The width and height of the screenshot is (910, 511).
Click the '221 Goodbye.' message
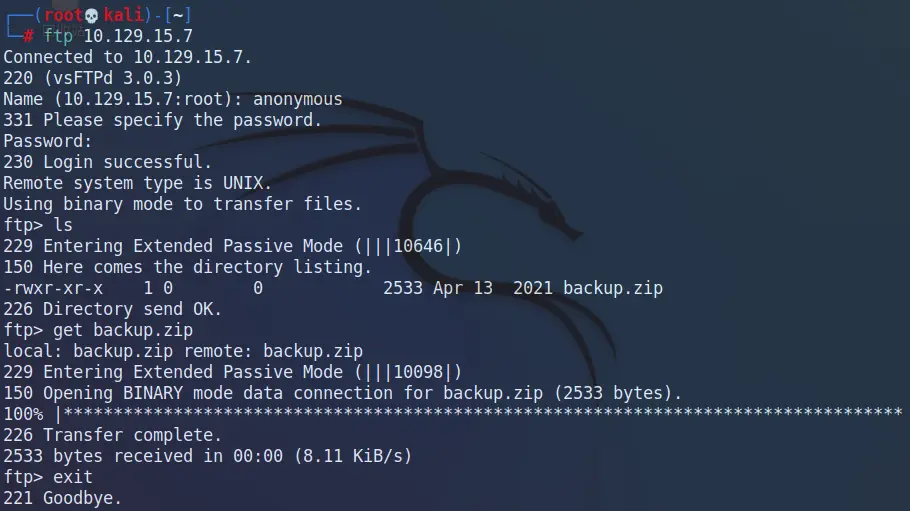(x=62, y=498)
